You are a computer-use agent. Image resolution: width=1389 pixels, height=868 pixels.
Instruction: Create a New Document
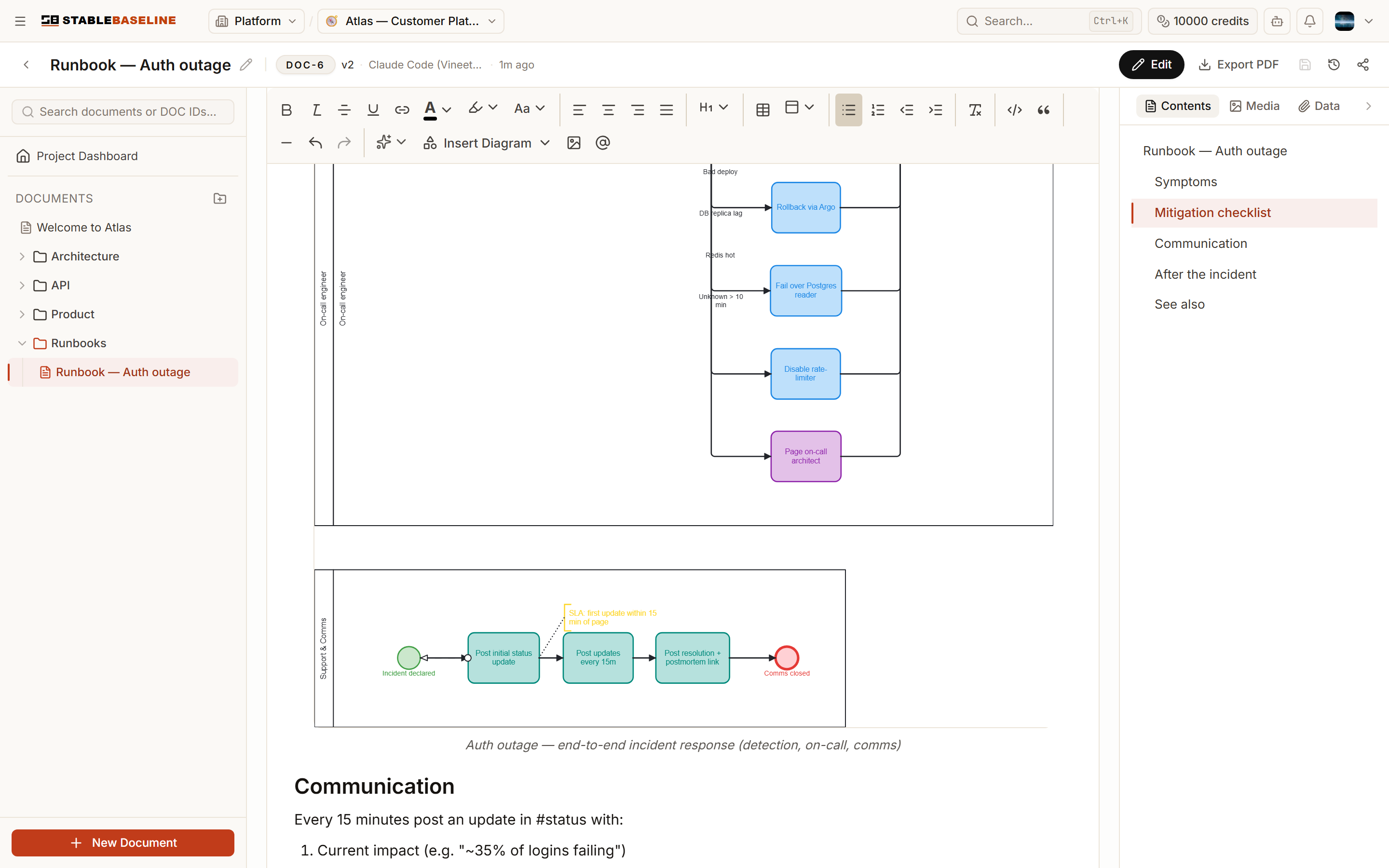coord(123,843)
